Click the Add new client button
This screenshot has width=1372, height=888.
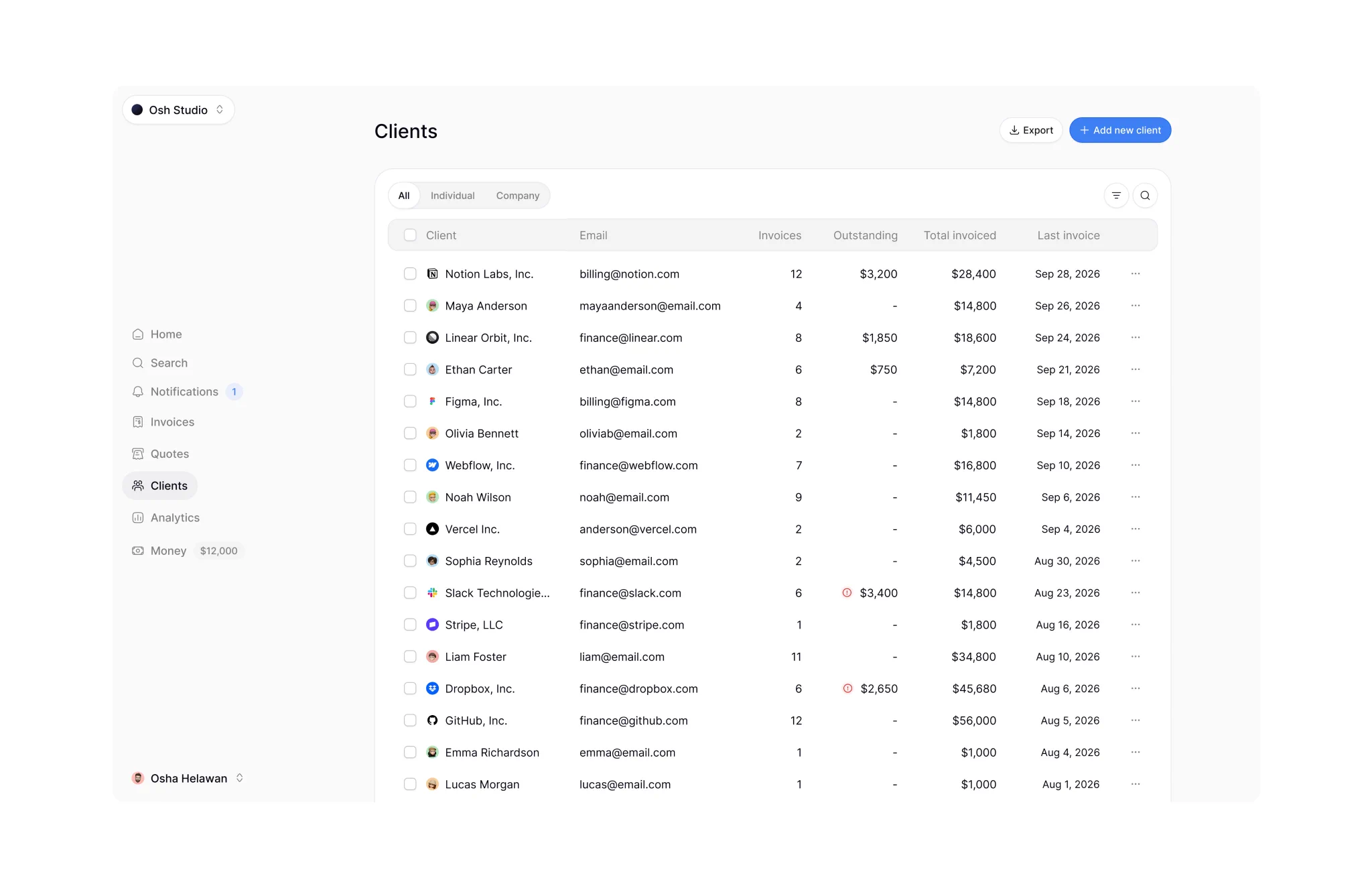click(1120, 130)
